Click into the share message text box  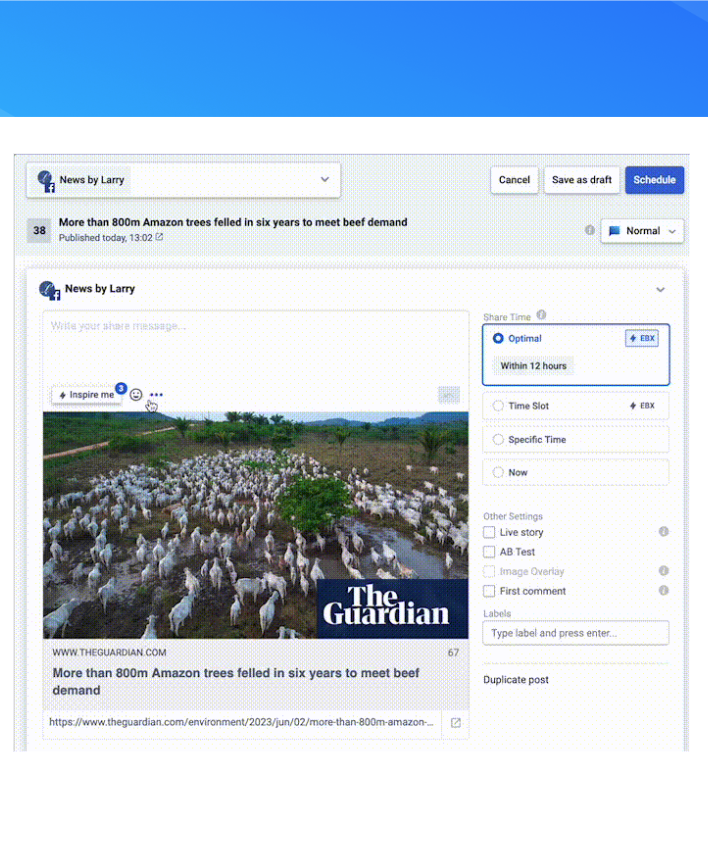256,346
